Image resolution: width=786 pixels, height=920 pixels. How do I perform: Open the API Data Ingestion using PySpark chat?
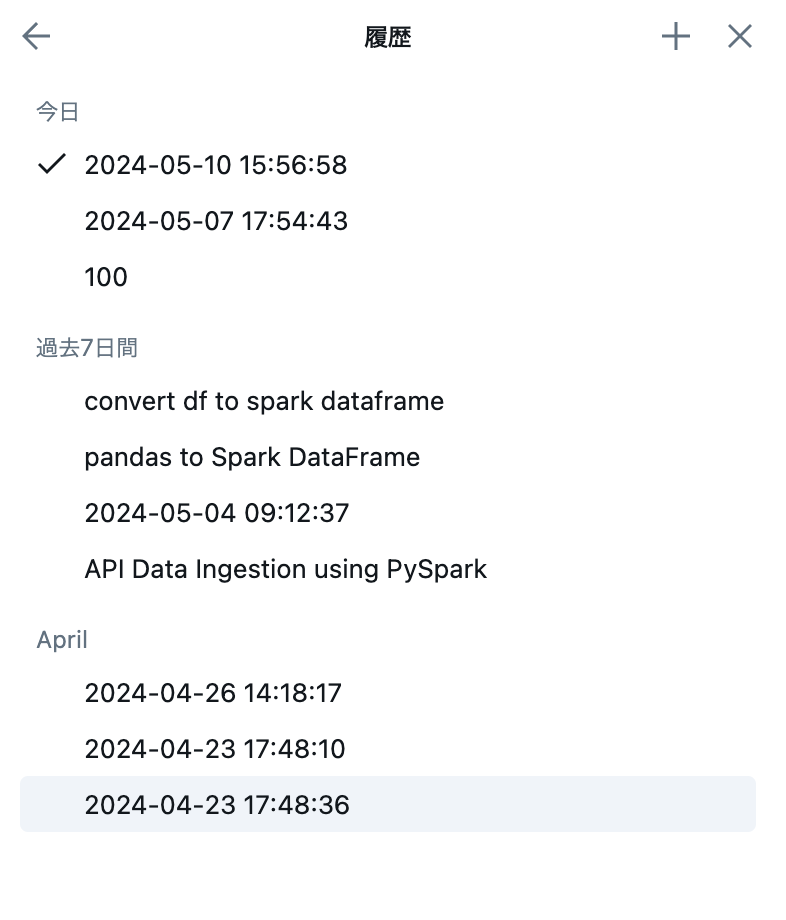(x=286, y=569)
